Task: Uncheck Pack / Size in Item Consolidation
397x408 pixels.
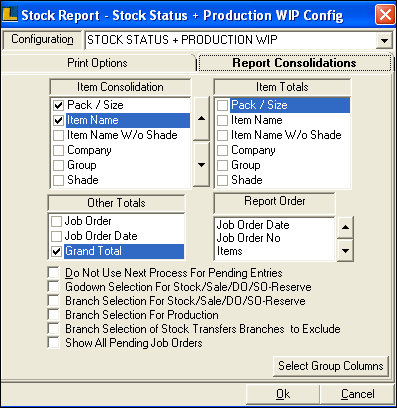Action: [58, 105]
